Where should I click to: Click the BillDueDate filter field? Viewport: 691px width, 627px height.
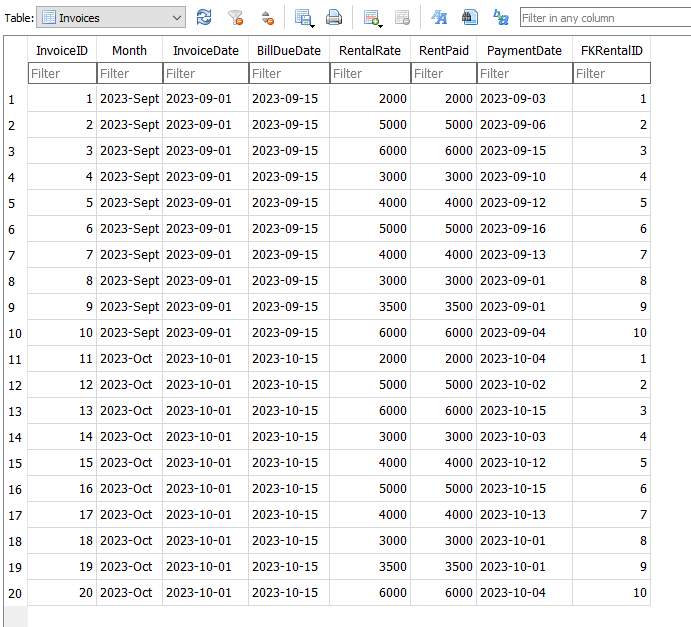(289, 73)
